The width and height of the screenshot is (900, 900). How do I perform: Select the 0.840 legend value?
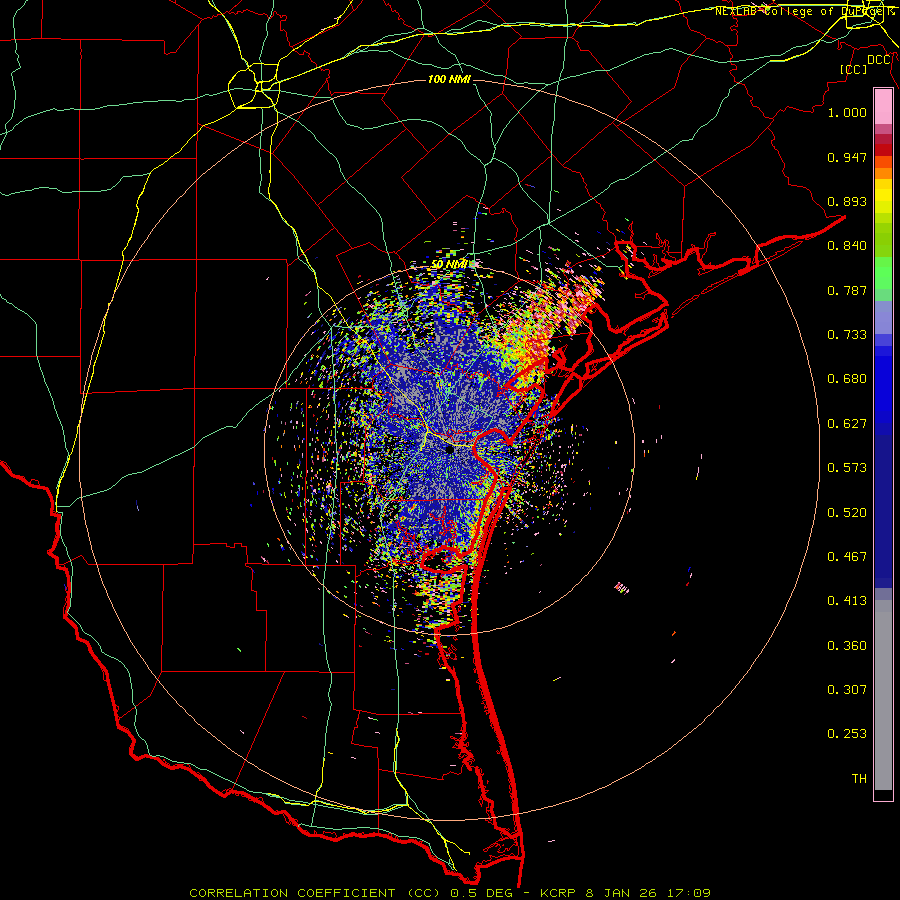coord(847,246)
